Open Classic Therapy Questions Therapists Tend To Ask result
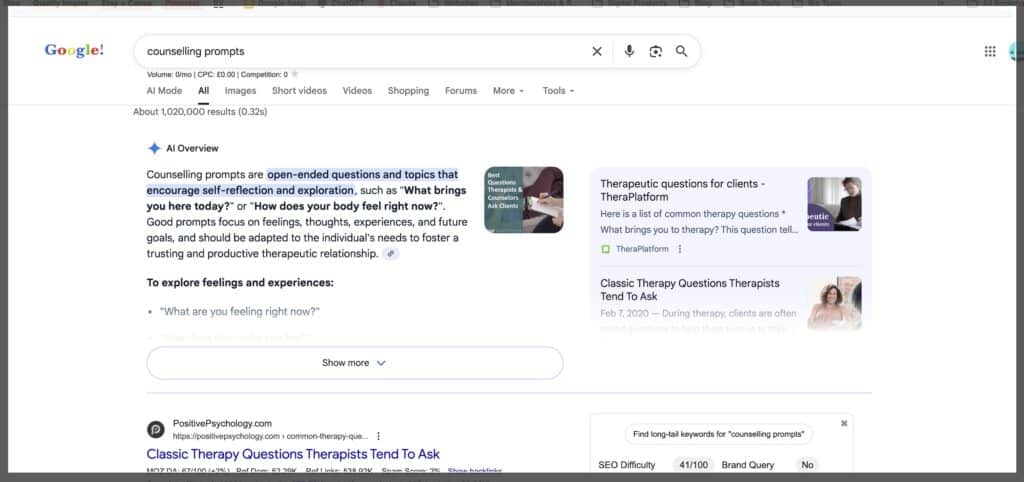 click(293, 454)
